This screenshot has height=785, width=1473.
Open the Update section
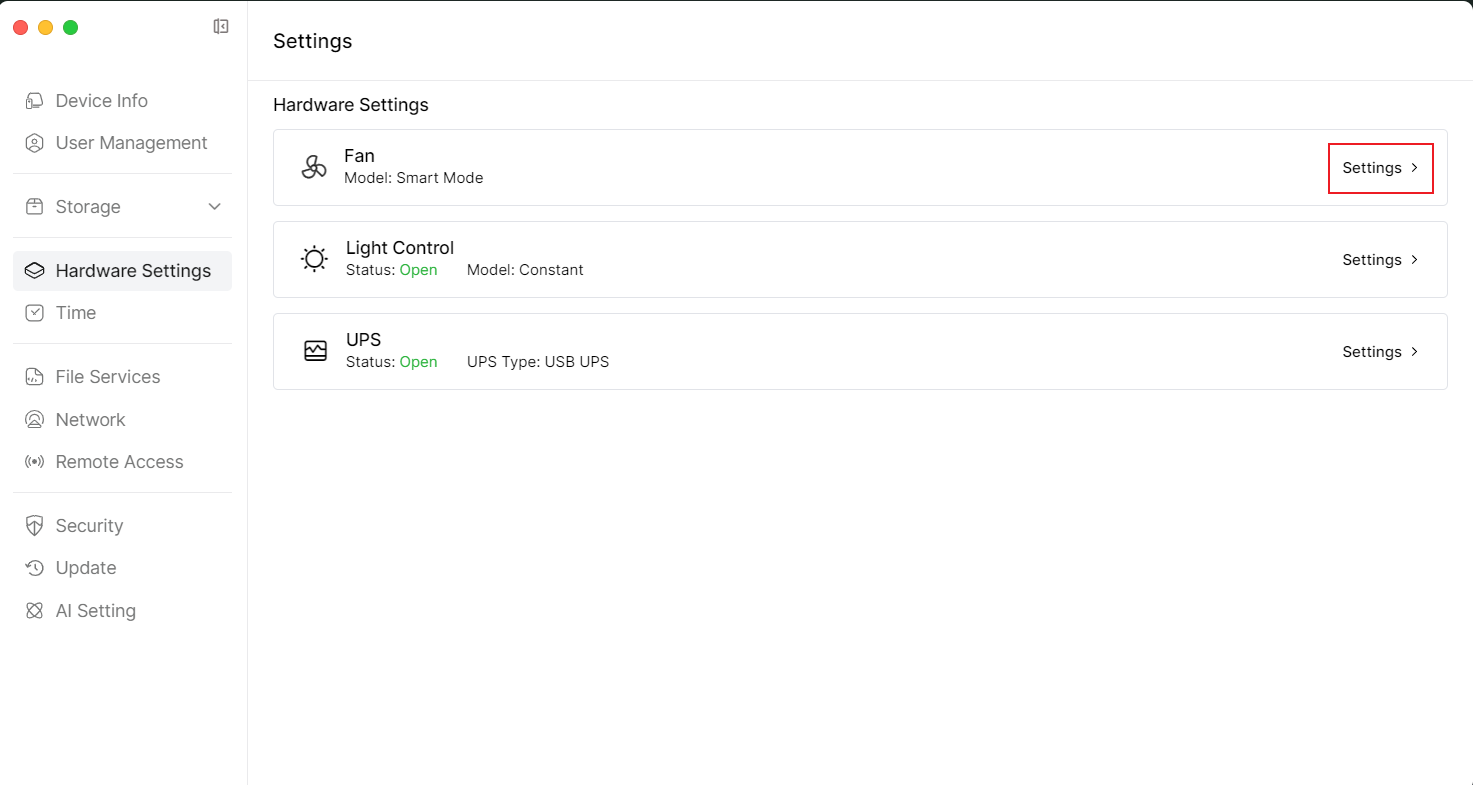[x=86, y=568]
